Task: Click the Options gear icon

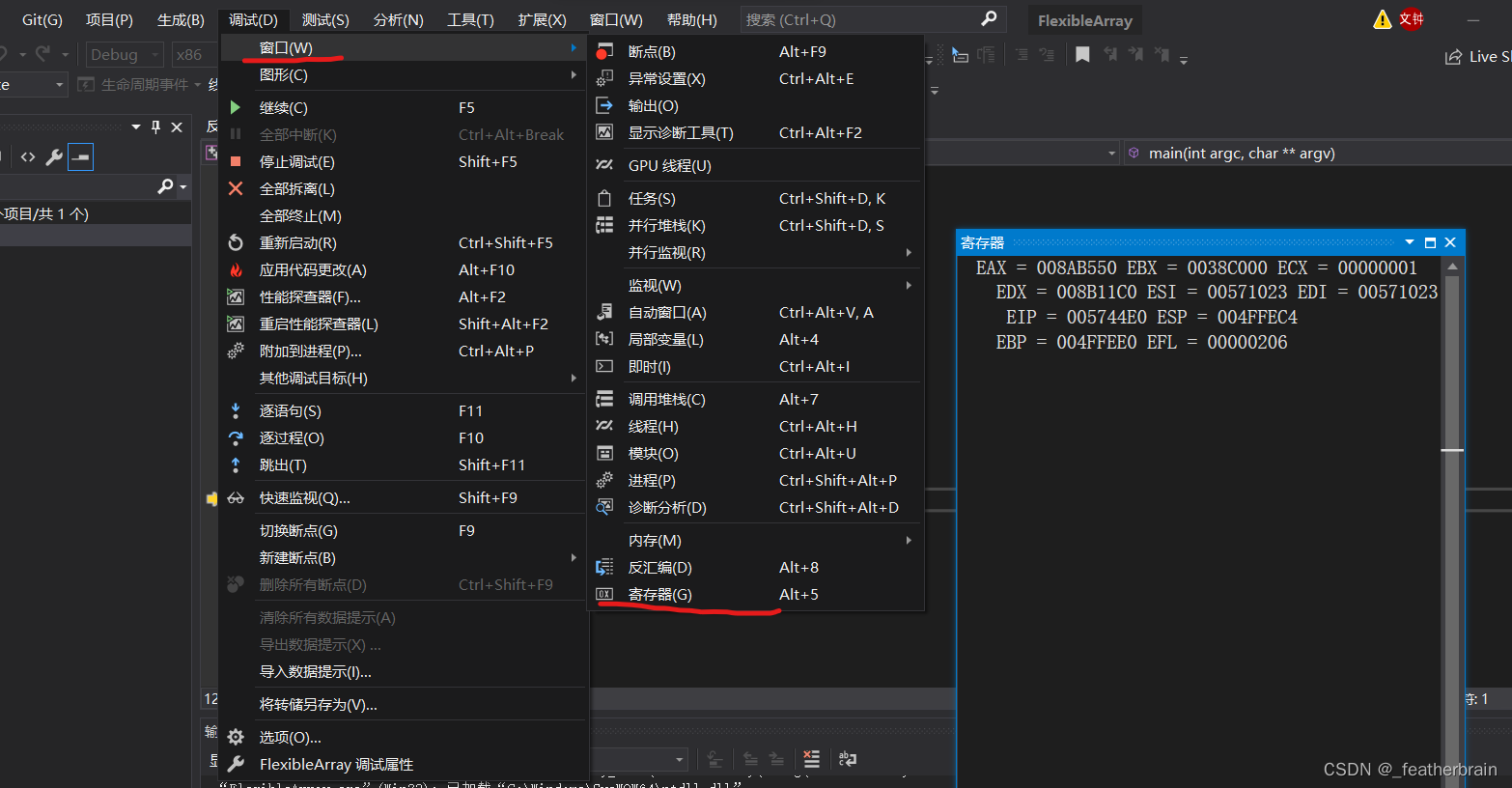Action: coord(236,737)
